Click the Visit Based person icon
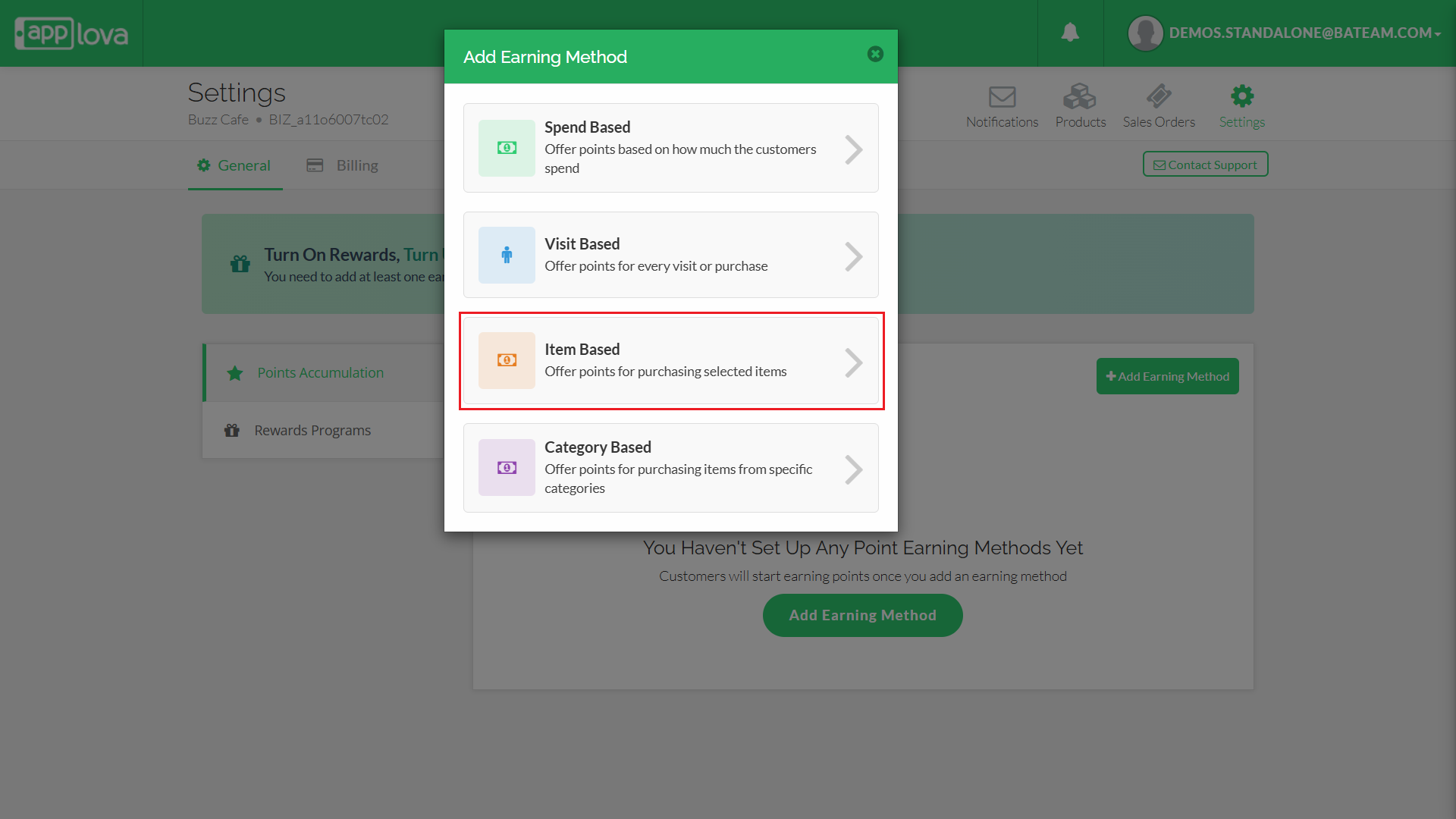This screenshot has width=1456, height=819. (x=507, y=255)
